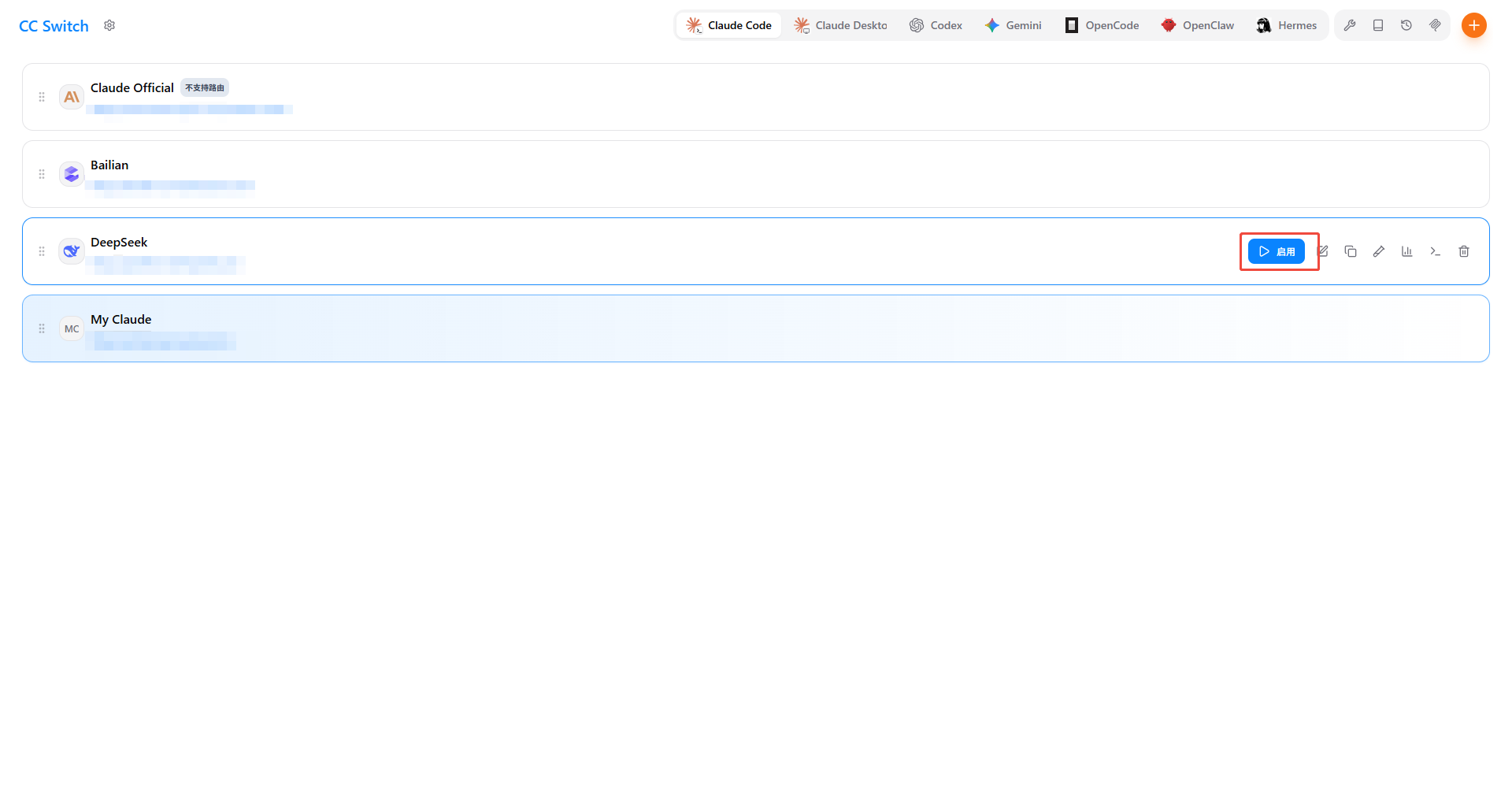Test DeepSeek with the test-tube icon
Screen dimensions: 1512x801
[1379, 251]
